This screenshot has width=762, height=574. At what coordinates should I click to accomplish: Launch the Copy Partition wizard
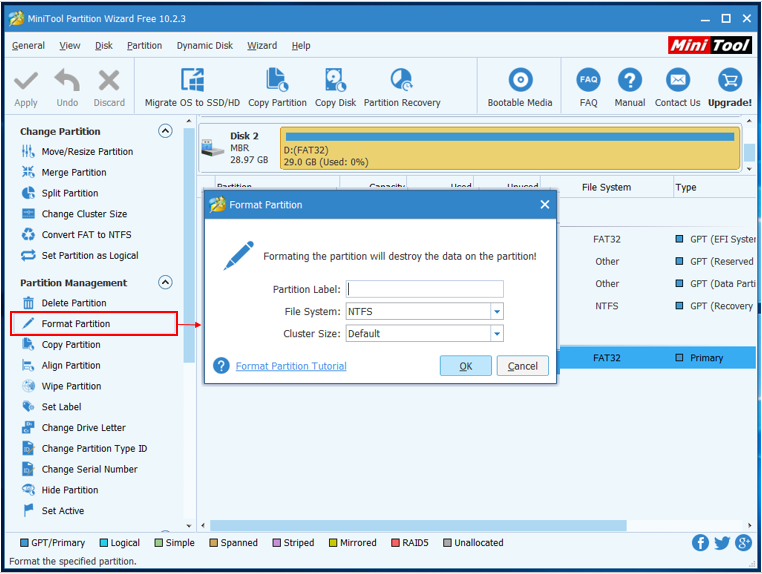[277, 87]
